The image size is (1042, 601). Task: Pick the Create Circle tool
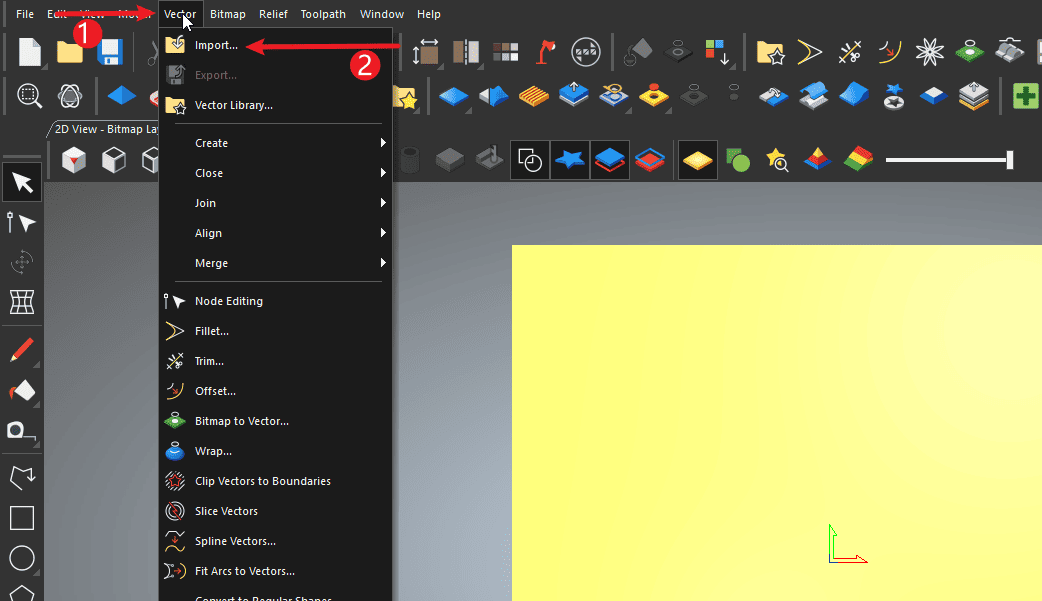pyautogui.click(x=22, y=558)
